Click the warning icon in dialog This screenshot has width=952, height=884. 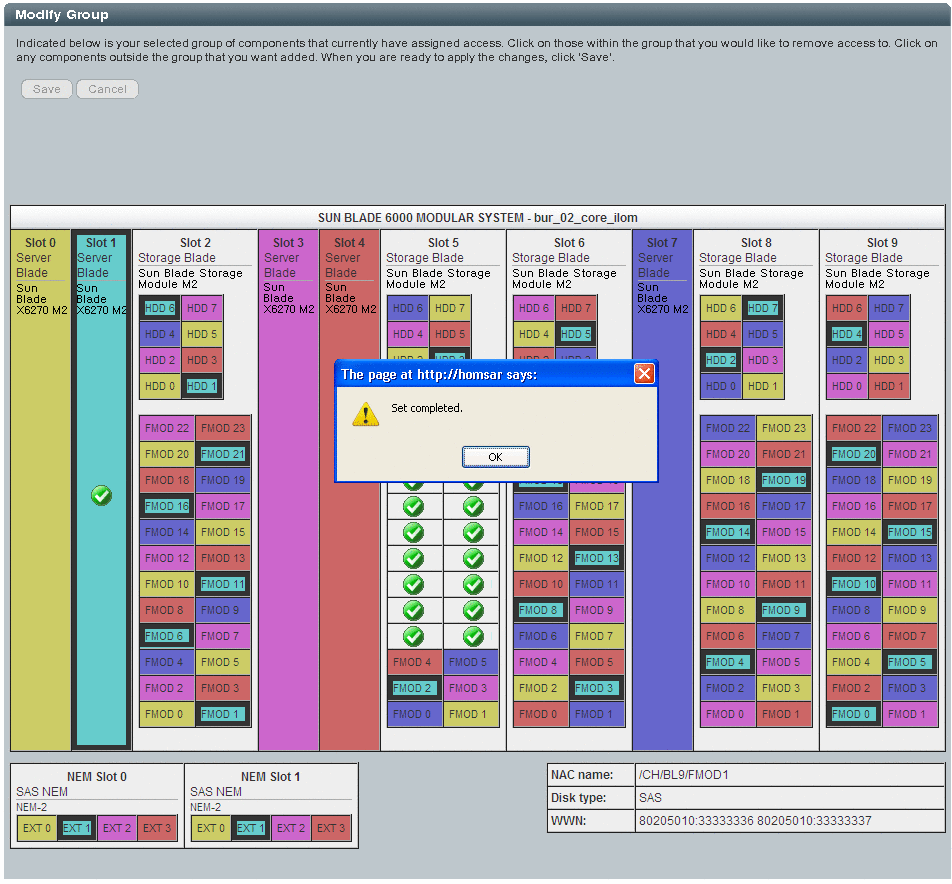(x=366, y=414)
